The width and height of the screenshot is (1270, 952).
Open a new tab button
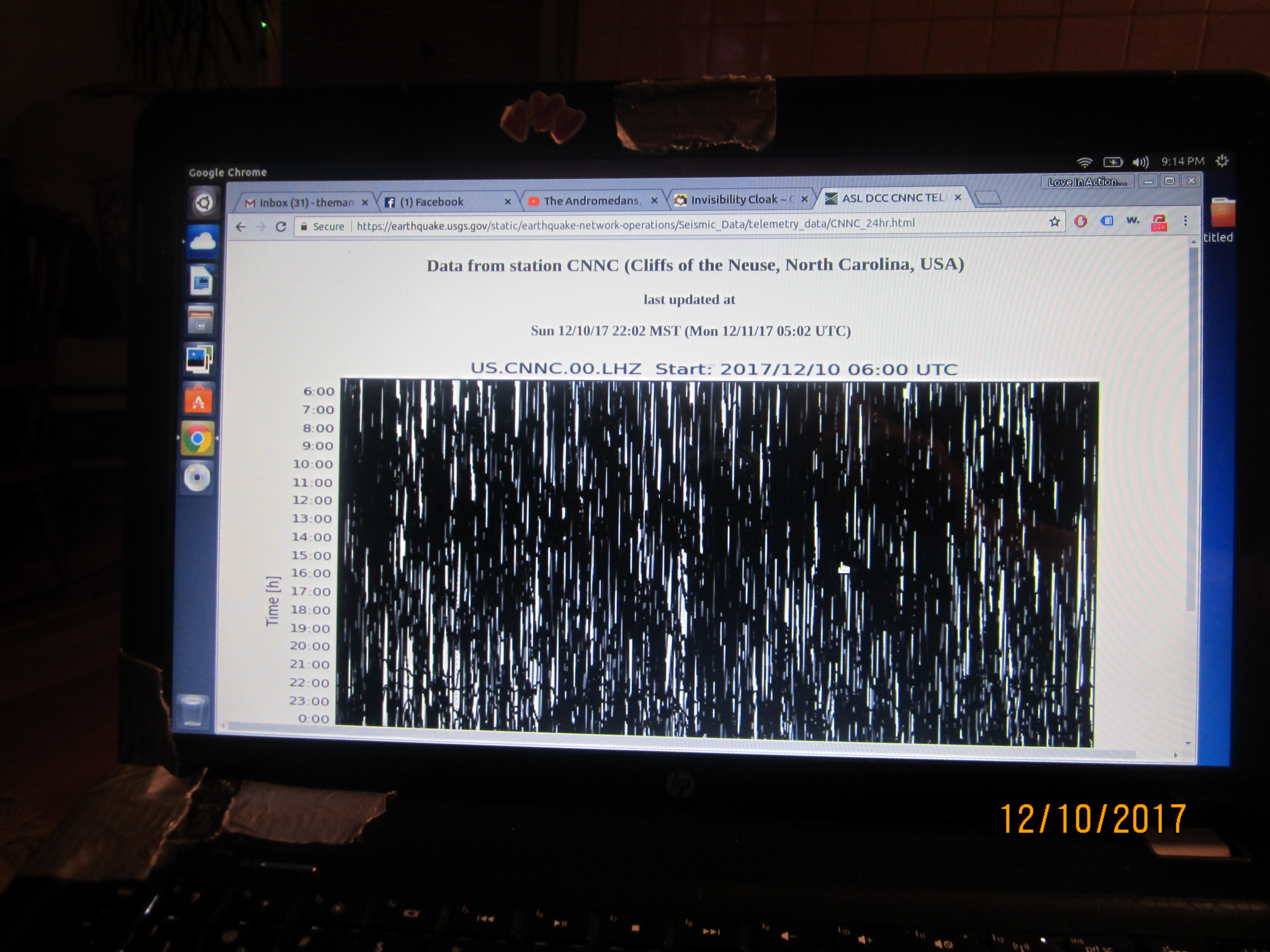tap(988, 197)
